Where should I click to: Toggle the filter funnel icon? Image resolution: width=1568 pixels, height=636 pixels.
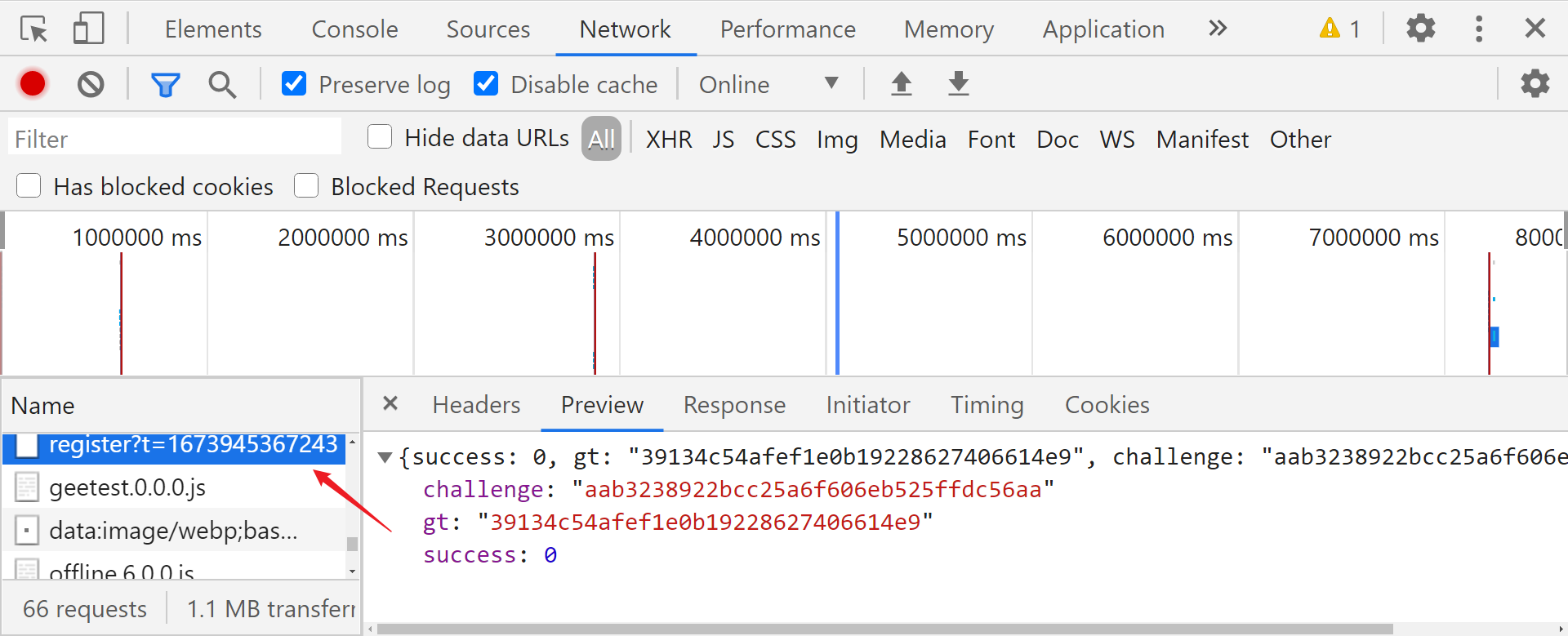pos(165,84)
